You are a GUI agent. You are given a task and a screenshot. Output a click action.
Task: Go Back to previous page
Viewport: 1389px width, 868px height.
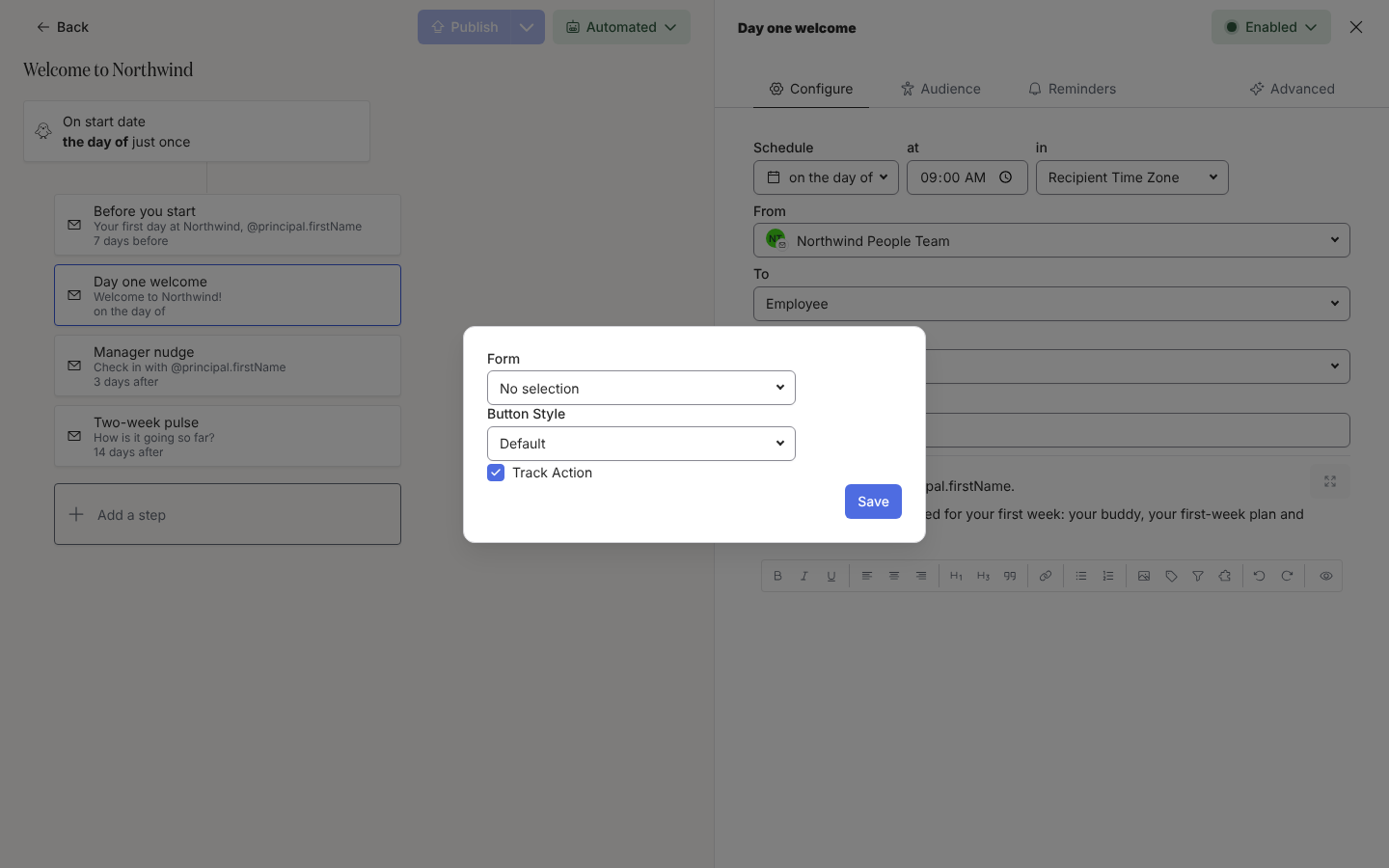click(63, 27)
